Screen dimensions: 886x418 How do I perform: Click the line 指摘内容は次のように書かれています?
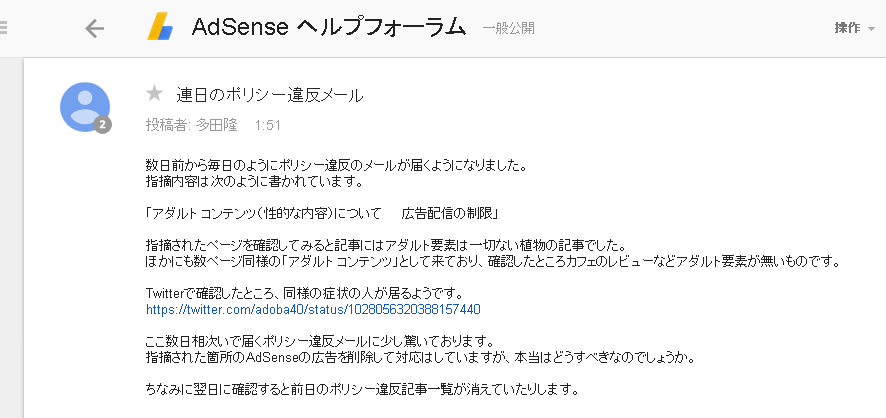(x=253, y=182)
